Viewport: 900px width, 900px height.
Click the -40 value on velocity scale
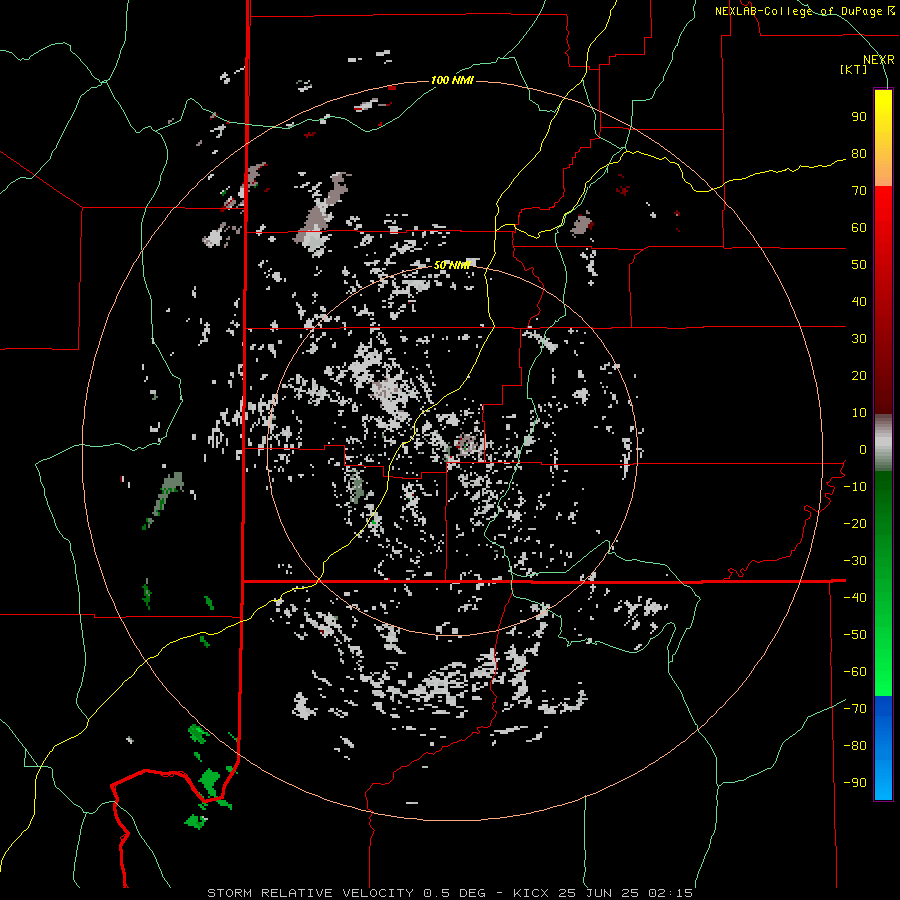(855, 598)
